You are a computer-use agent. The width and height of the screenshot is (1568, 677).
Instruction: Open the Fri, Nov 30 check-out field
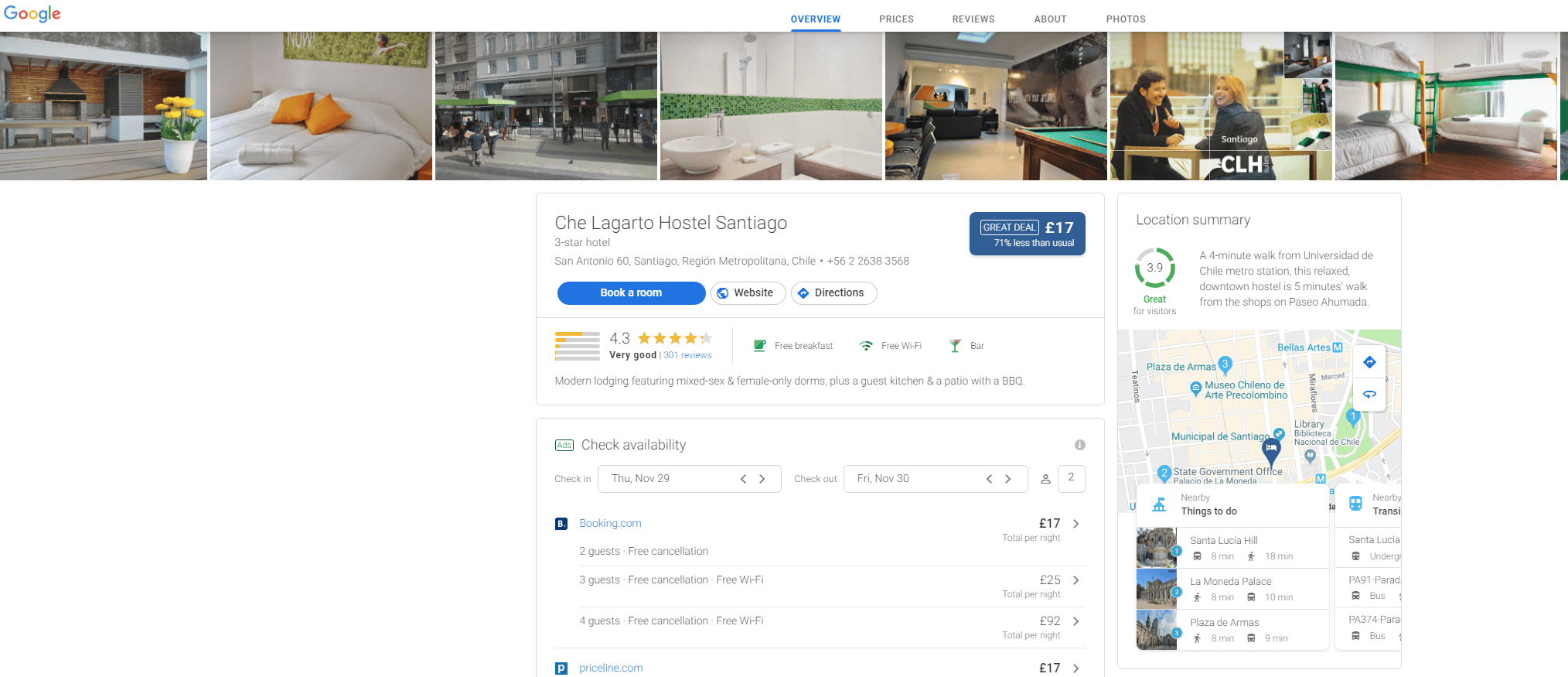coord(936,479)
